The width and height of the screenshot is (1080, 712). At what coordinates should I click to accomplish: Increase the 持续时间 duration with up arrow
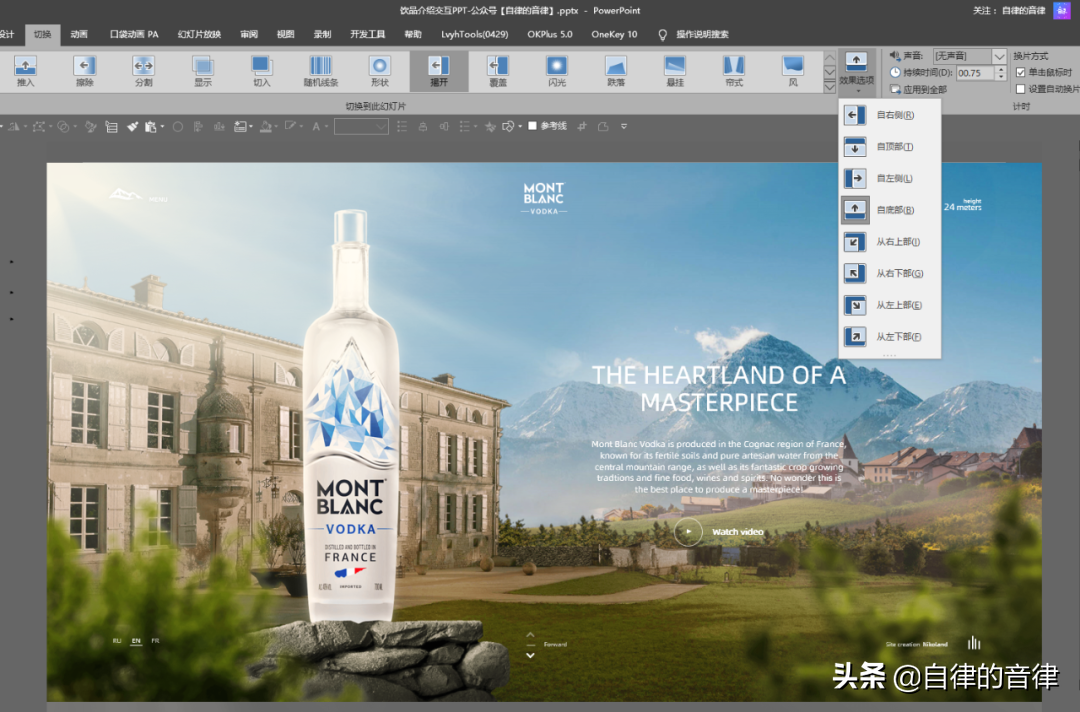pyautogui.click(x=1001, y=70)
